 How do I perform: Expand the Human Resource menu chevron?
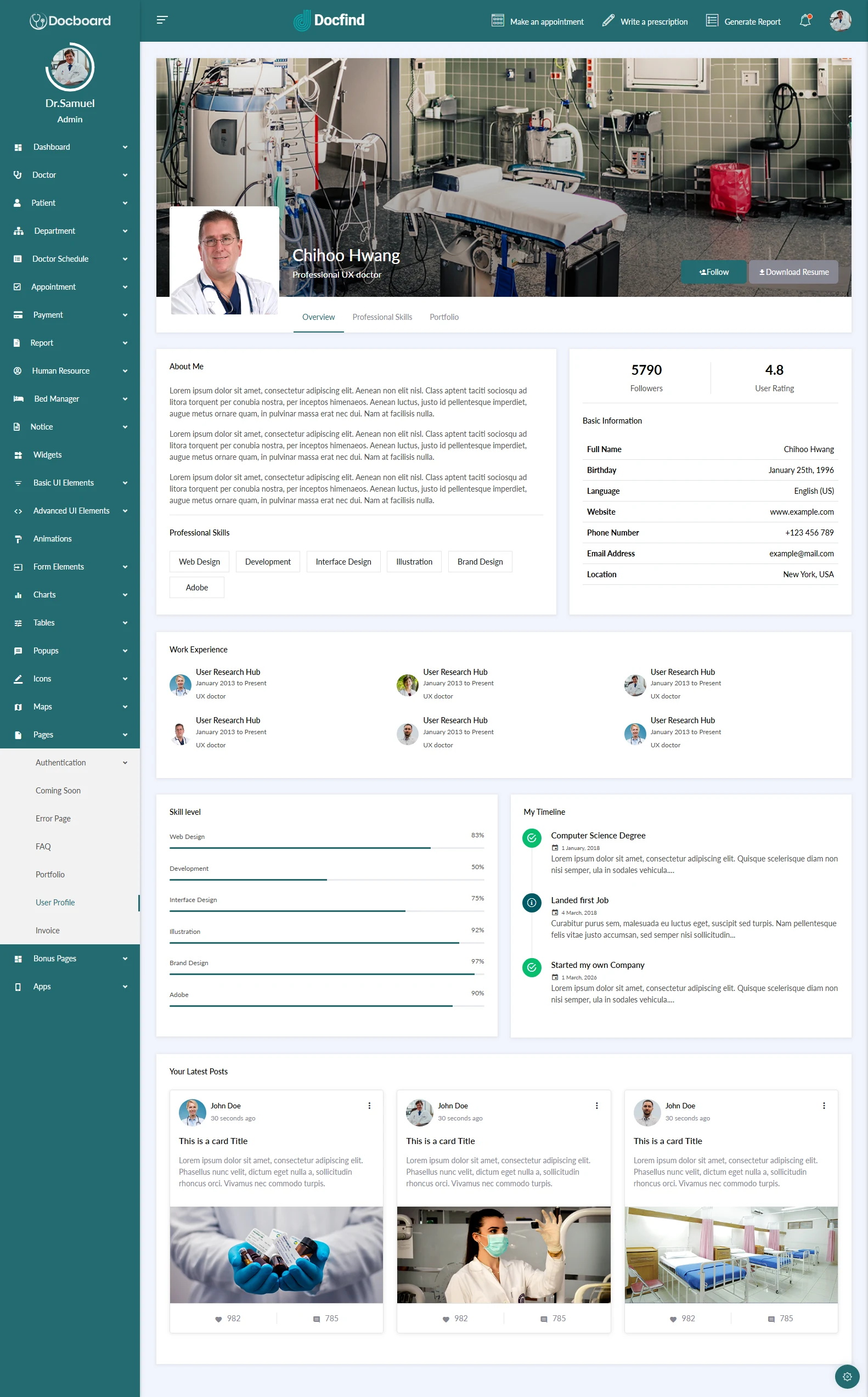tap(125, 371)
